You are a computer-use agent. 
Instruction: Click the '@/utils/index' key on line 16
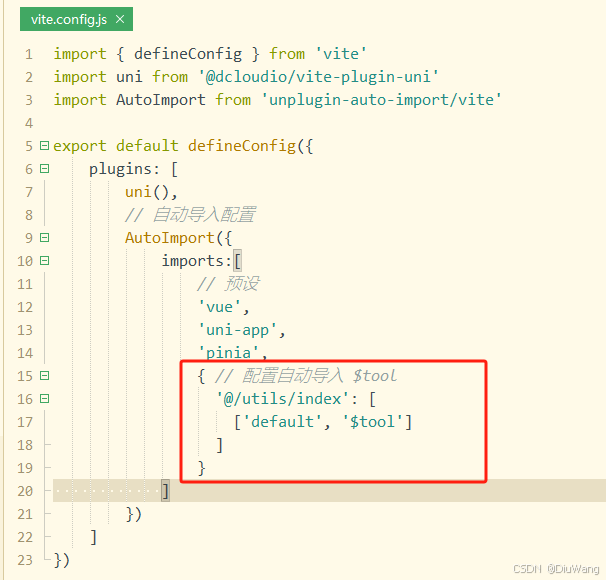pyautogui.click(x=283, y=399)
